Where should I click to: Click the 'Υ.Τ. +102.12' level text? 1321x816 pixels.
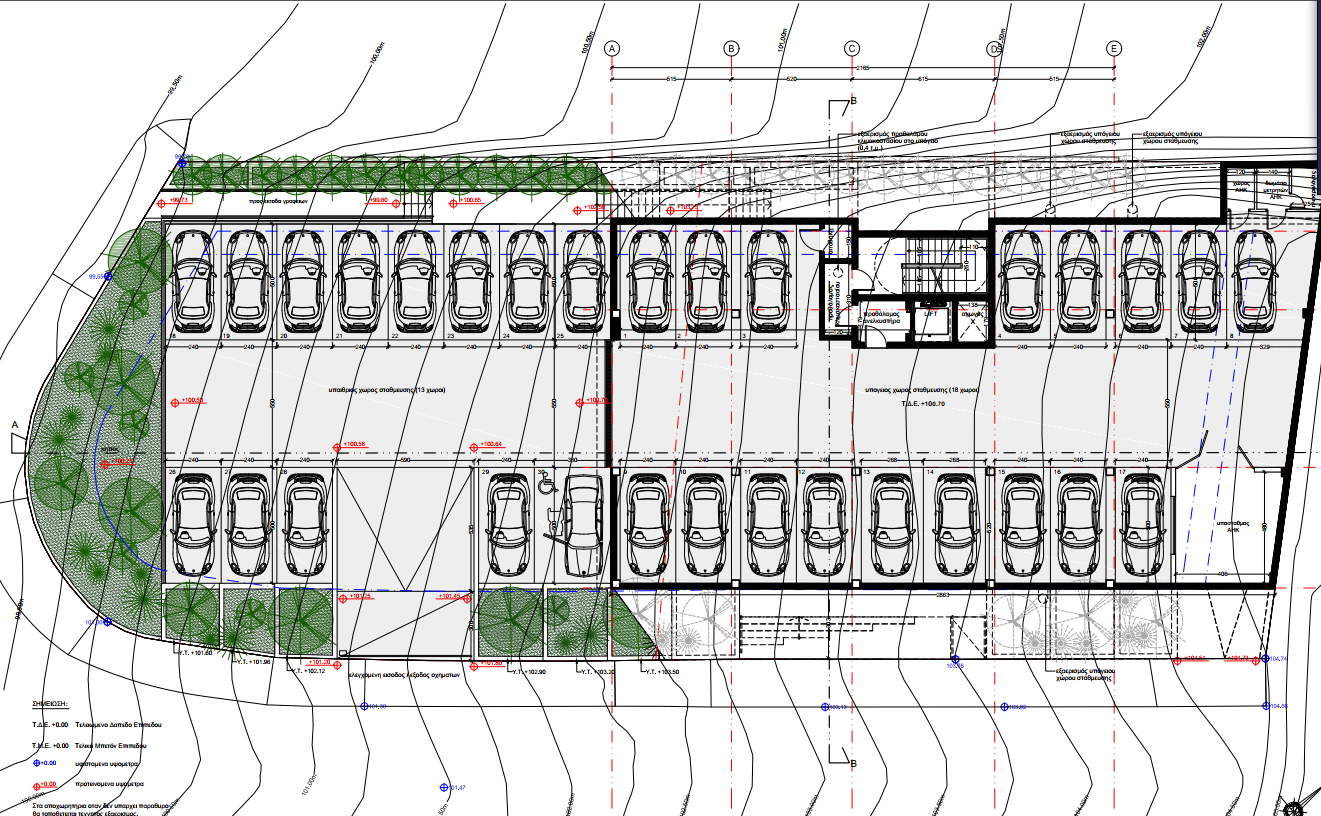(307, 671)
